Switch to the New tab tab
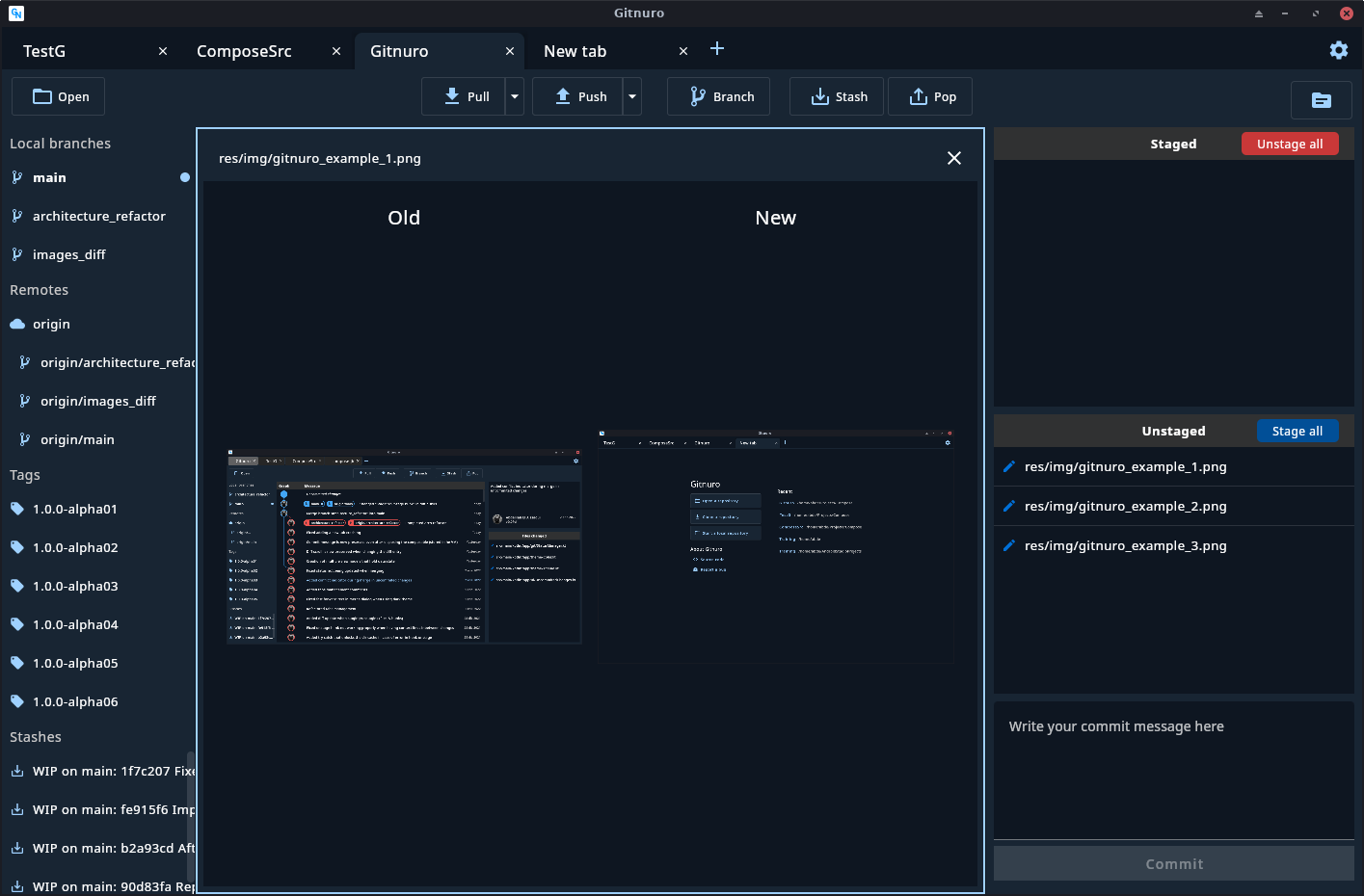The height and width of the screenshot is (896, 1364). [611, 51]
